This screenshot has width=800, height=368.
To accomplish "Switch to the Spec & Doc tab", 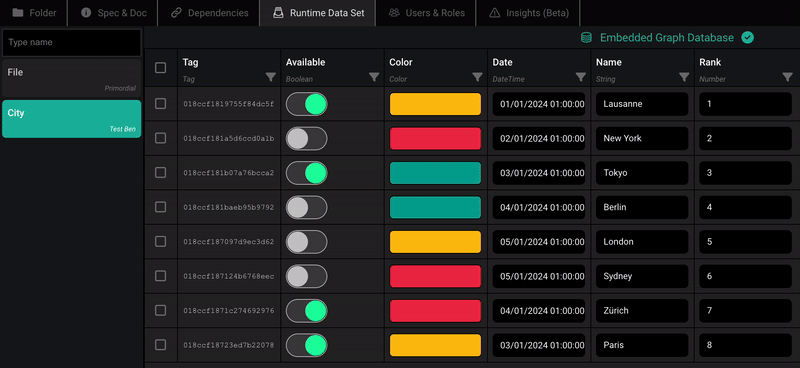I will pos(113,13).
